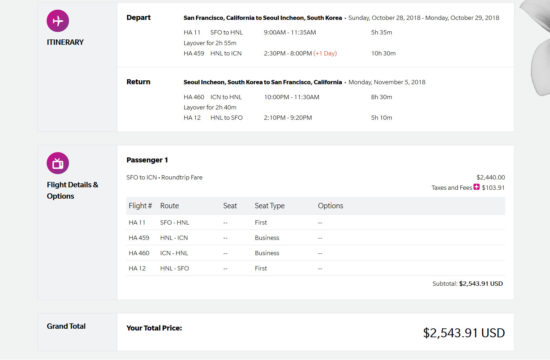Click the Subtotal amount

click(x=481, y=284)
